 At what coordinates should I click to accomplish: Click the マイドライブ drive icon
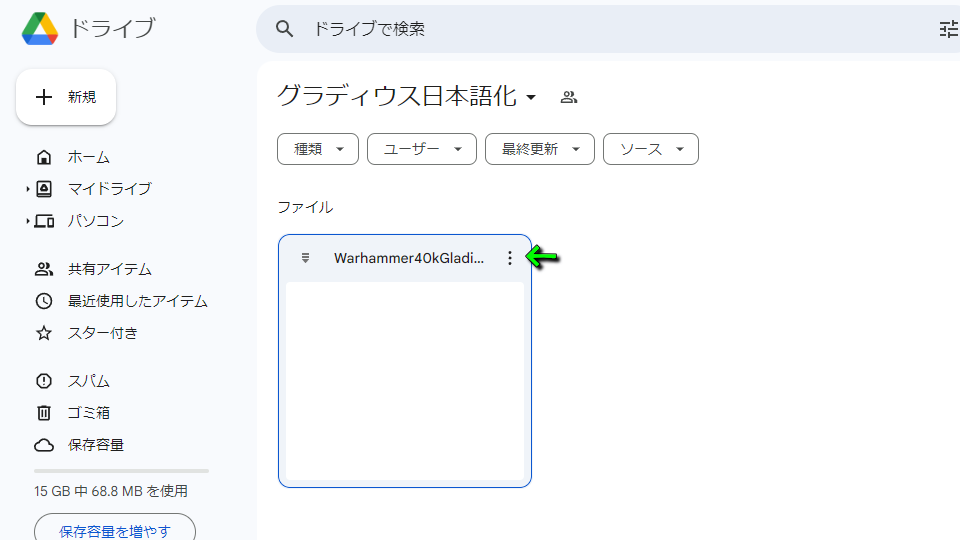coord(43,189)
